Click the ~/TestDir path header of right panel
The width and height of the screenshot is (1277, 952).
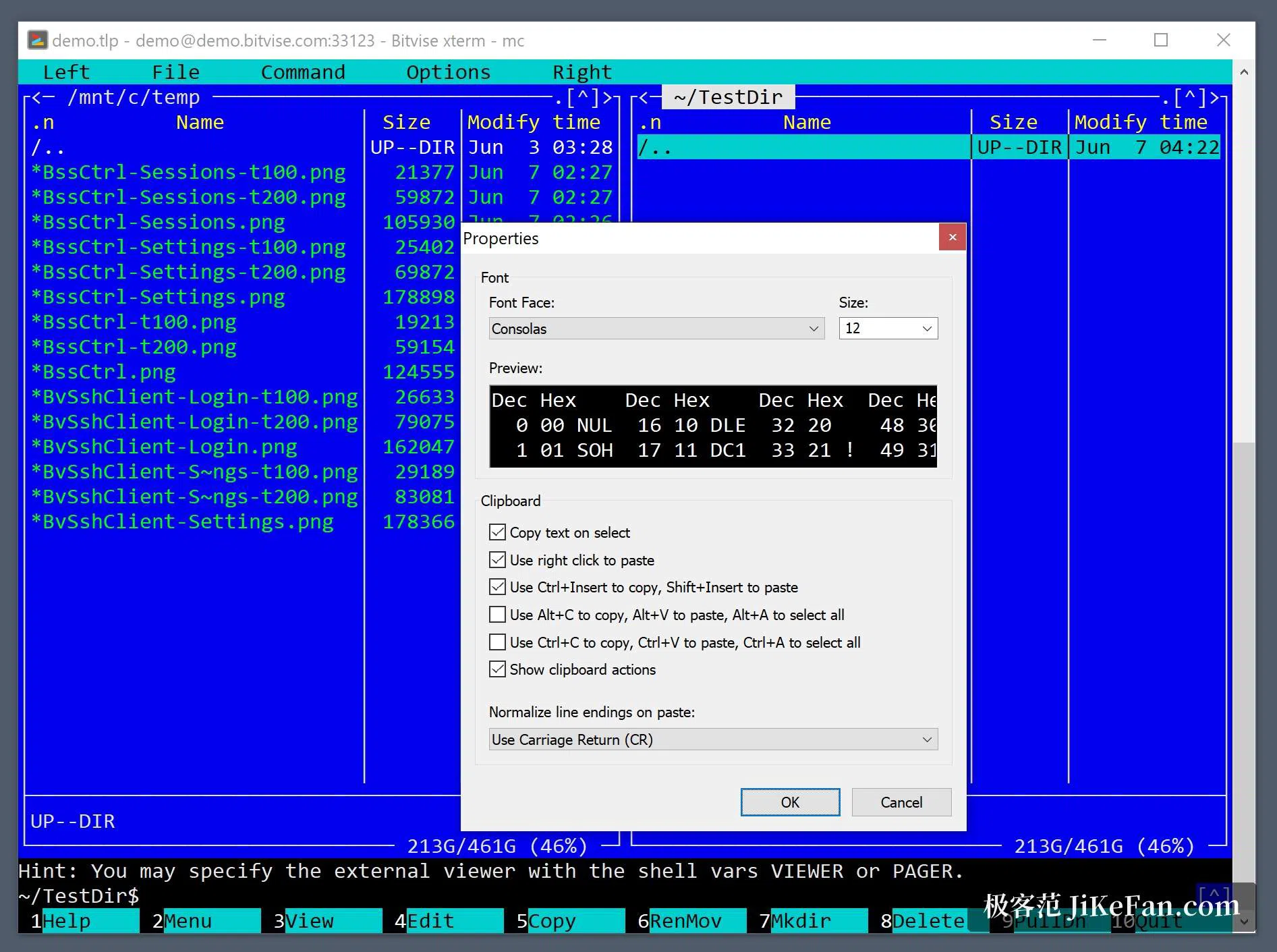(729, 97)
